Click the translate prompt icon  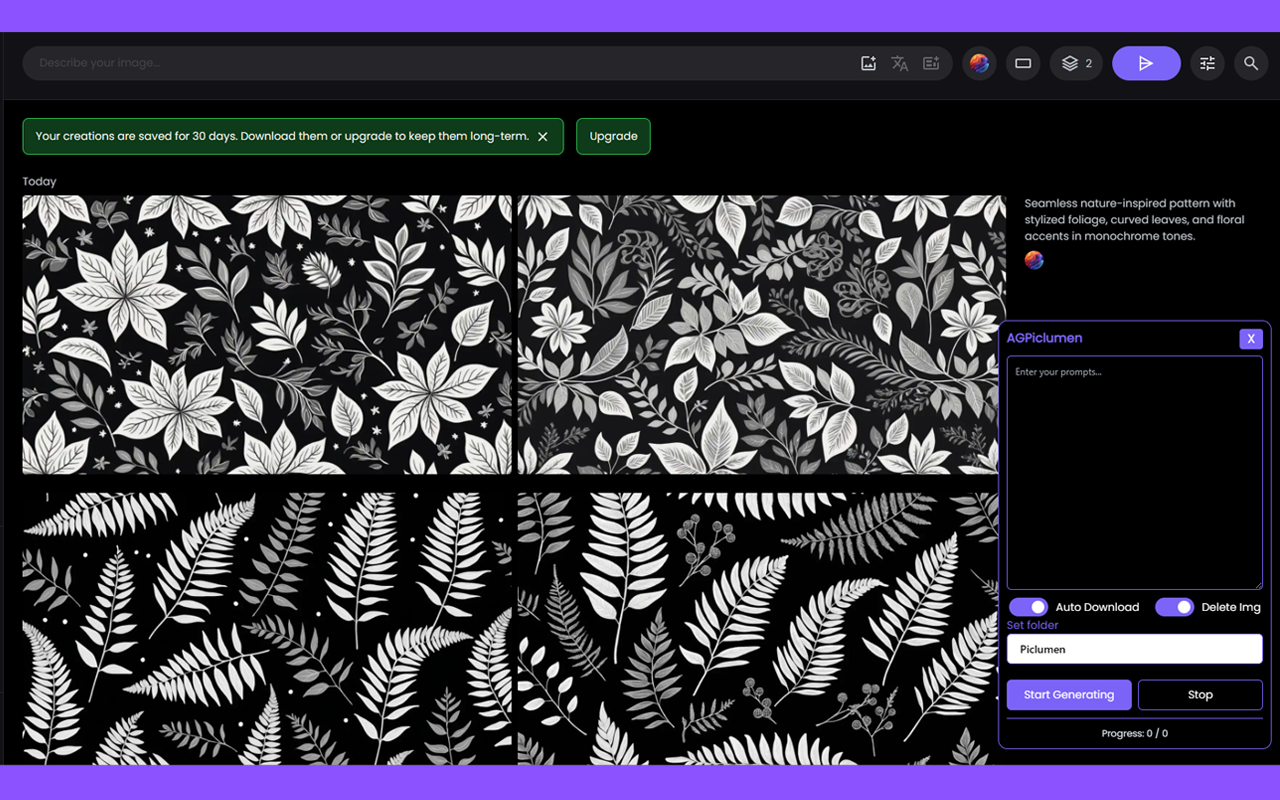coord(899,63)
